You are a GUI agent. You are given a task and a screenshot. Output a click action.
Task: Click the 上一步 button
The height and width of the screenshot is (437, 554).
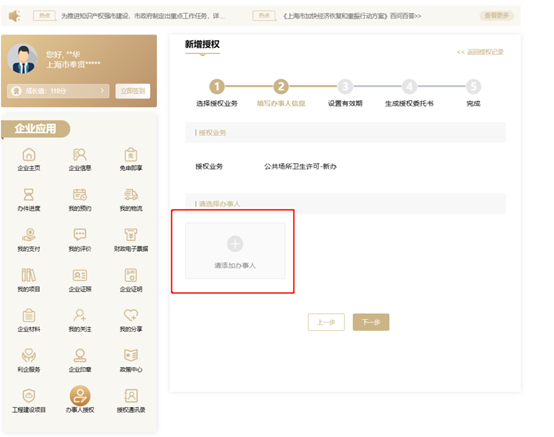click(x=326, y=322)
